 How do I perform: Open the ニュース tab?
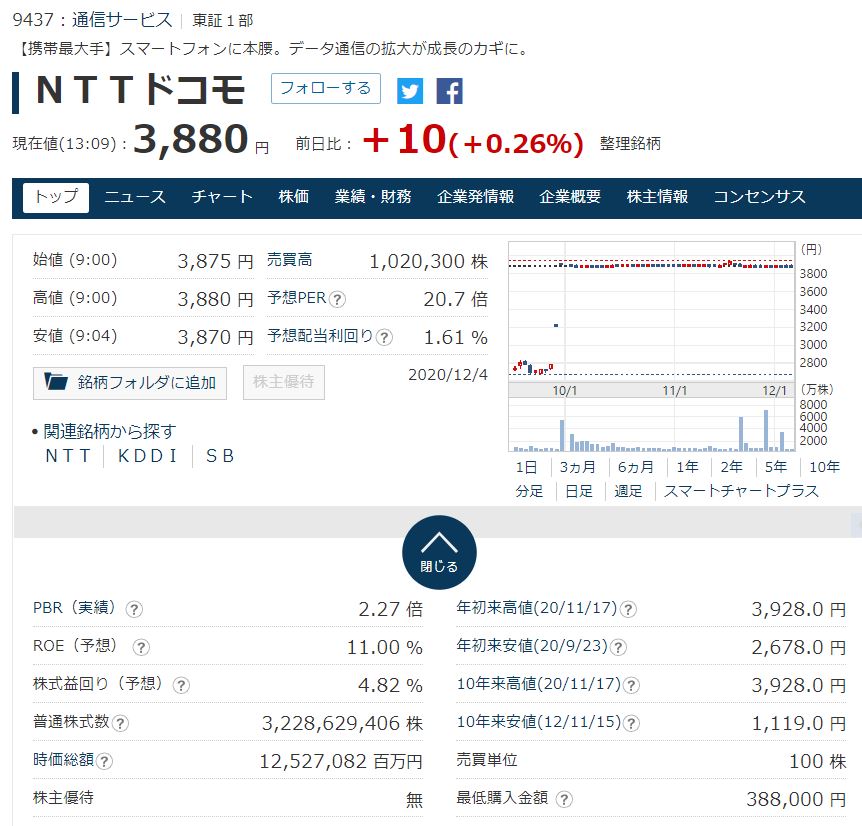click(135, 197)
